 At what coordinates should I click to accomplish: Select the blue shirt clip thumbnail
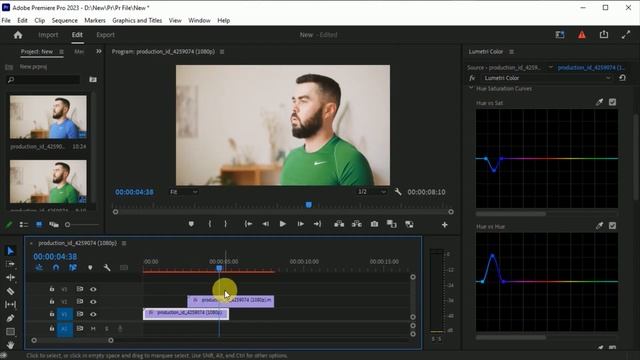(48, 117)
